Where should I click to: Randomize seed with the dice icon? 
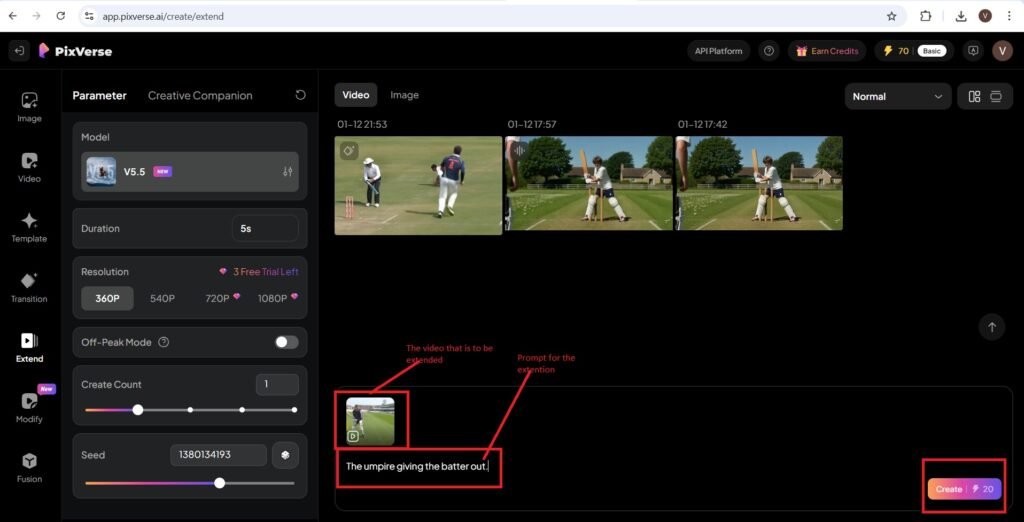(285, 455)
